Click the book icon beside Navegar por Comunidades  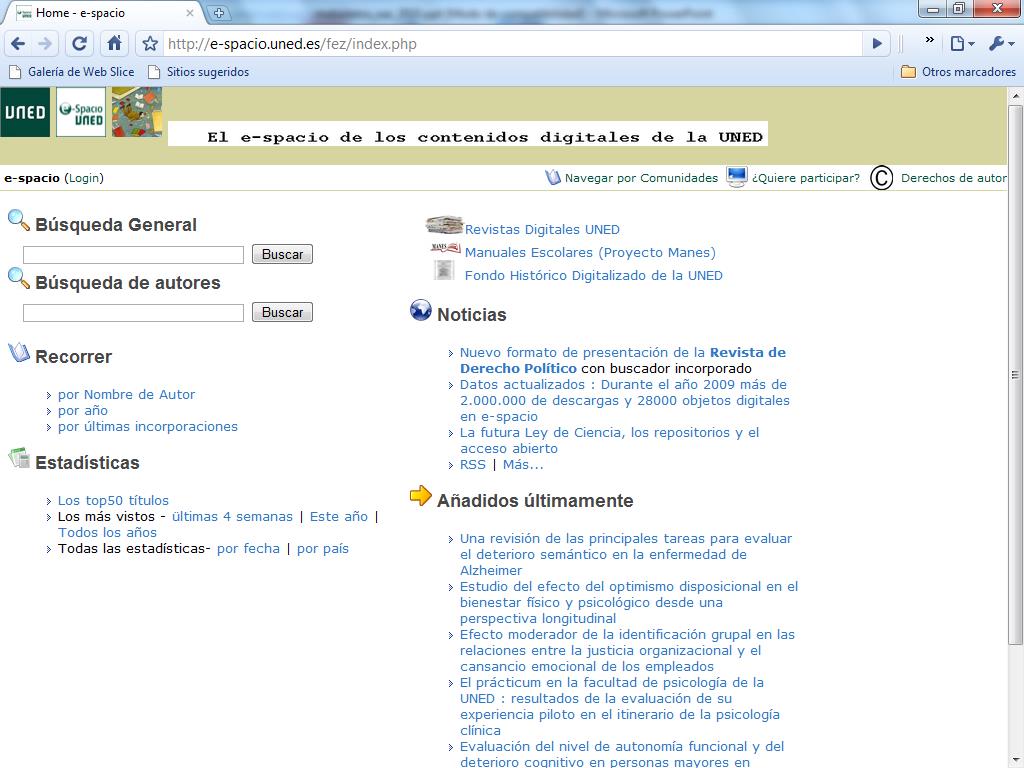[x=553, y=177]
